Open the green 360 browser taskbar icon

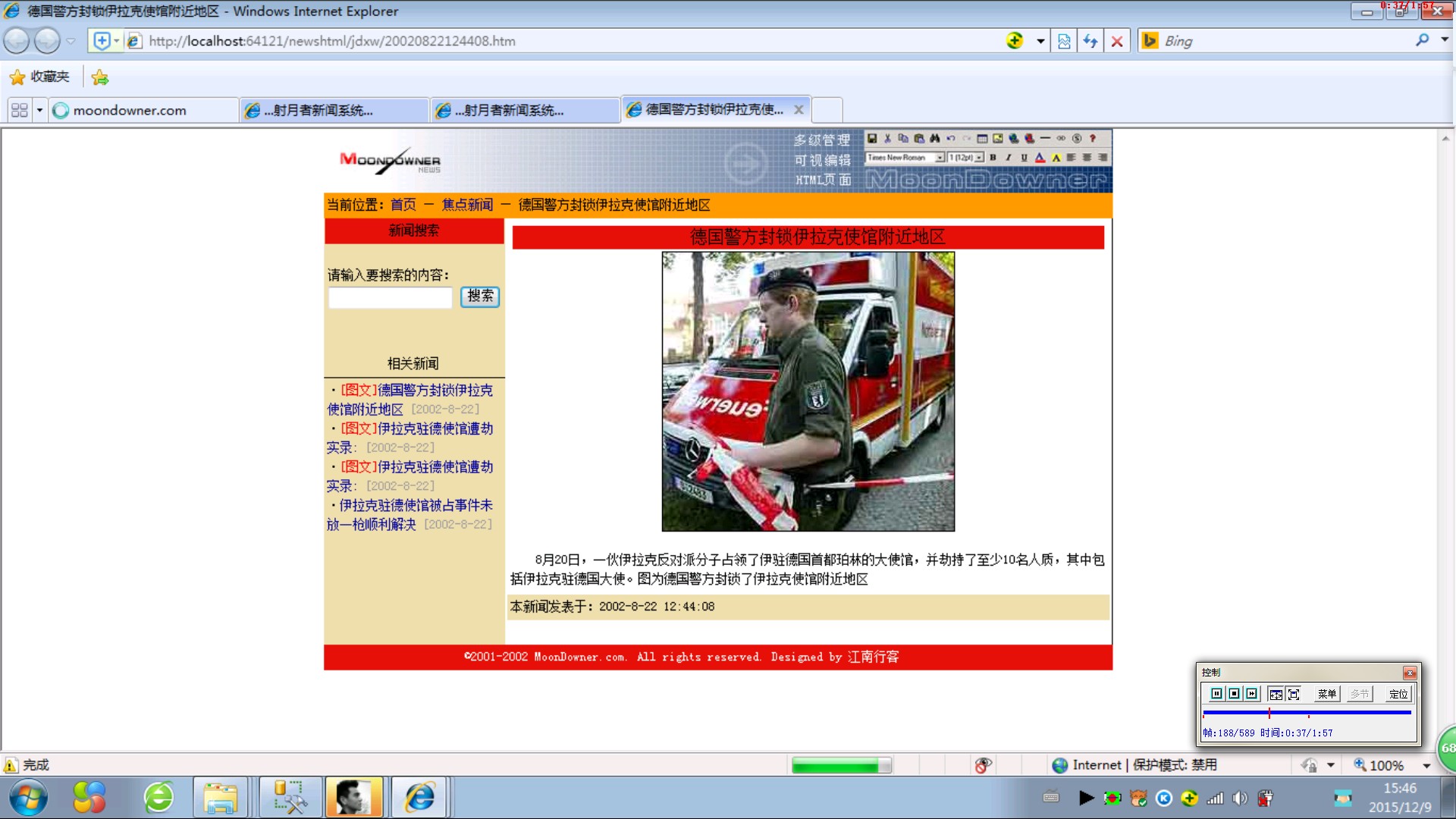[x=158, y=798]
